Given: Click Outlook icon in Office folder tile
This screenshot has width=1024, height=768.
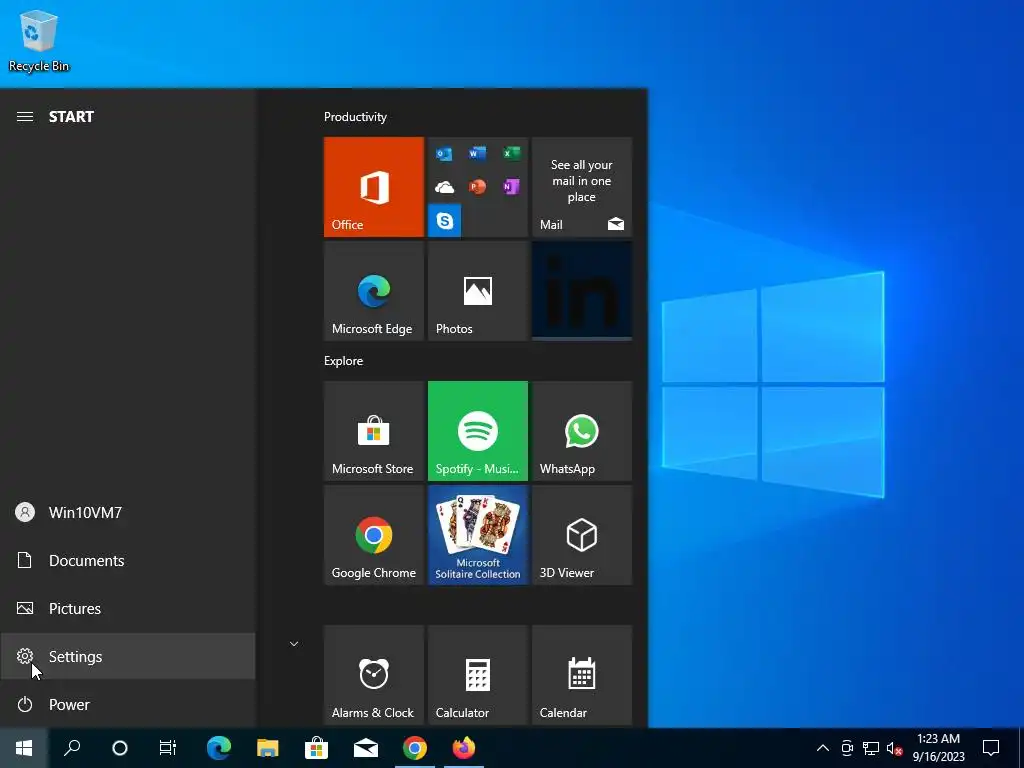Looking at the screenshot, I should click(x=445, y=154).
